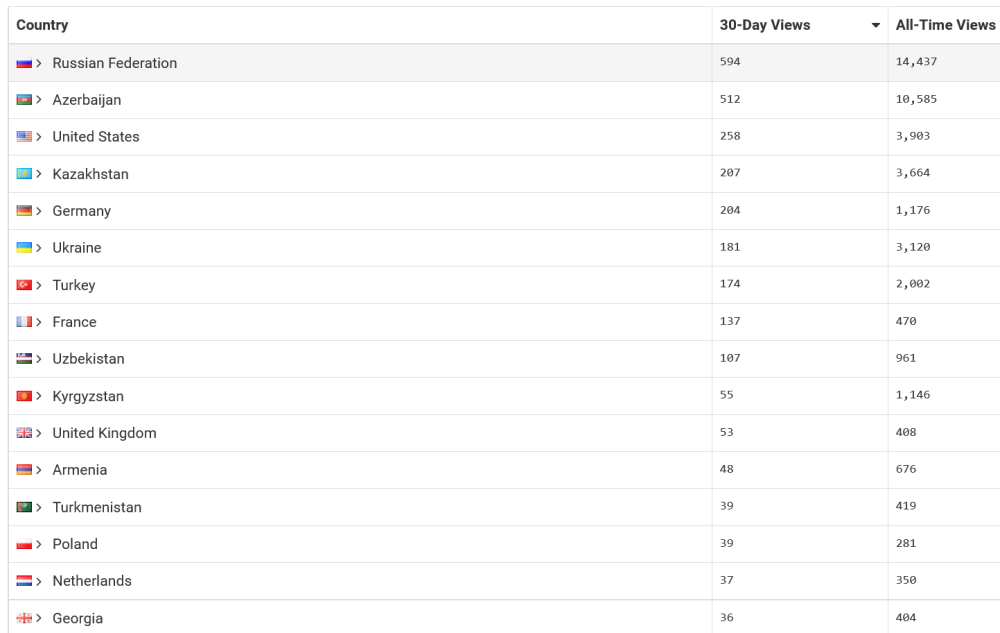This screenshot has height=633, width=1000.
Task: Expand the Poland row chevron
Action: (x=40, y=544)
